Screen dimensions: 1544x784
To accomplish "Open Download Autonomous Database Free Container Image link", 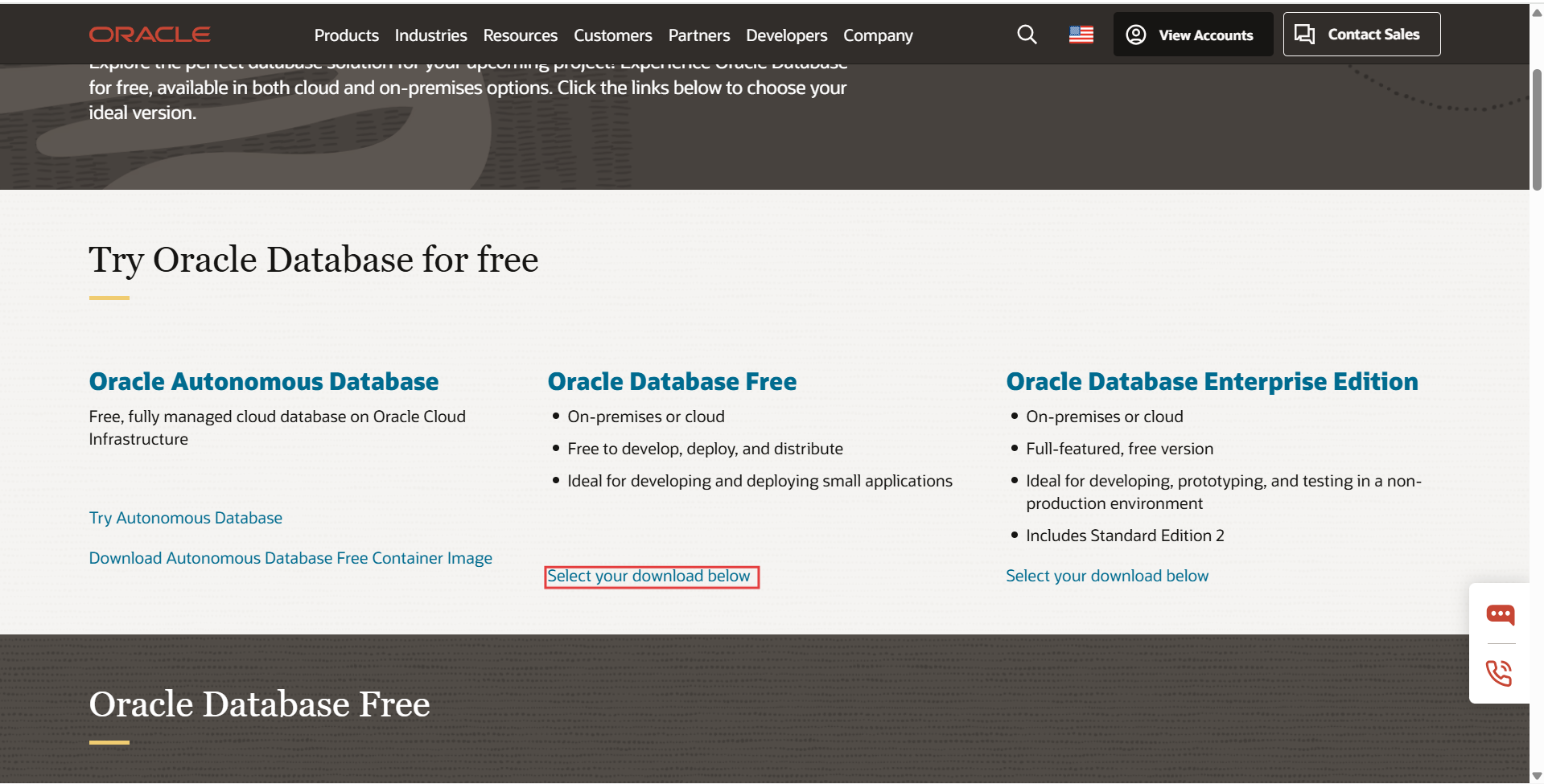I will [290, 558].
